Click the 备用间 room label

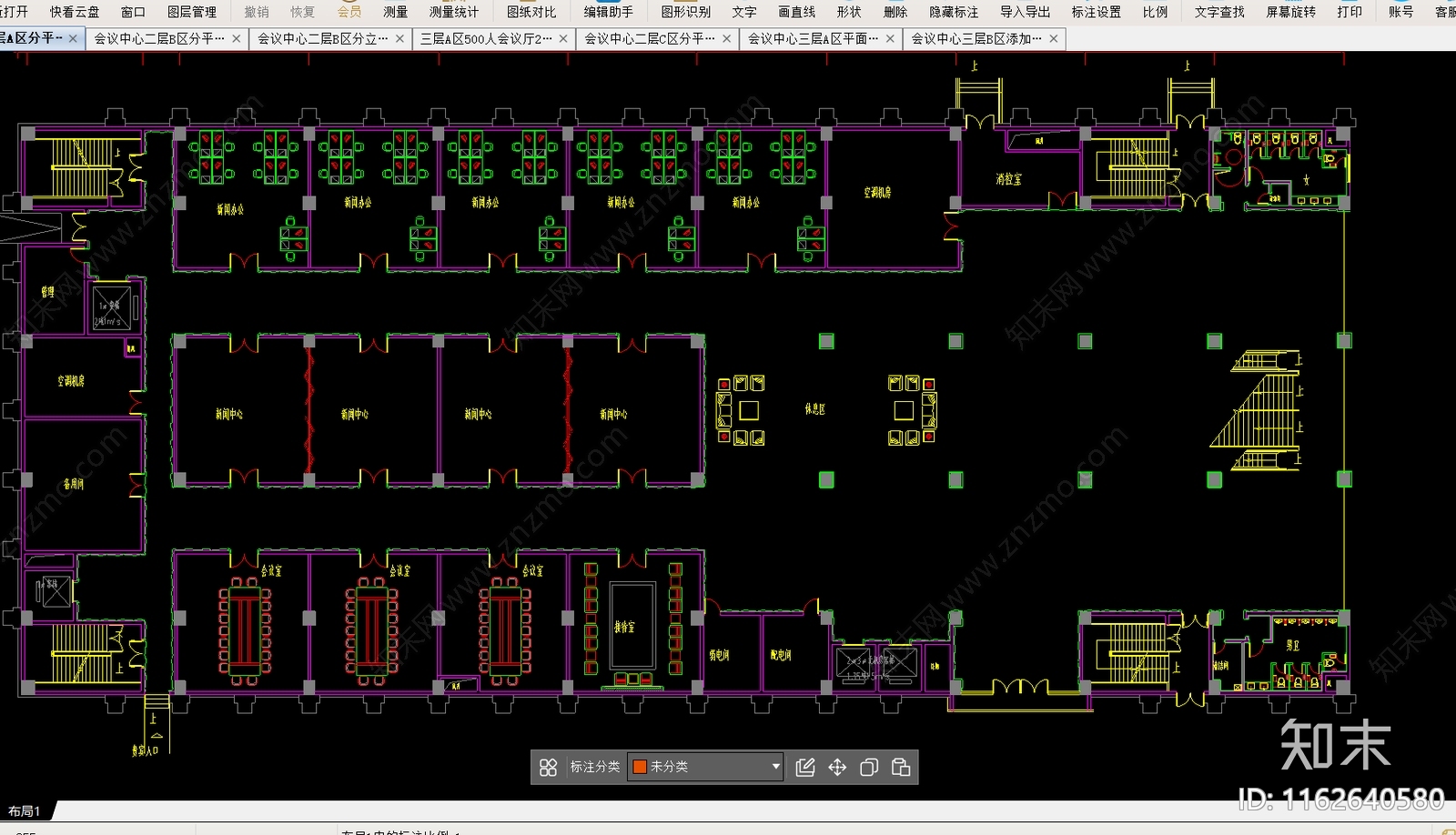[73, 484]
